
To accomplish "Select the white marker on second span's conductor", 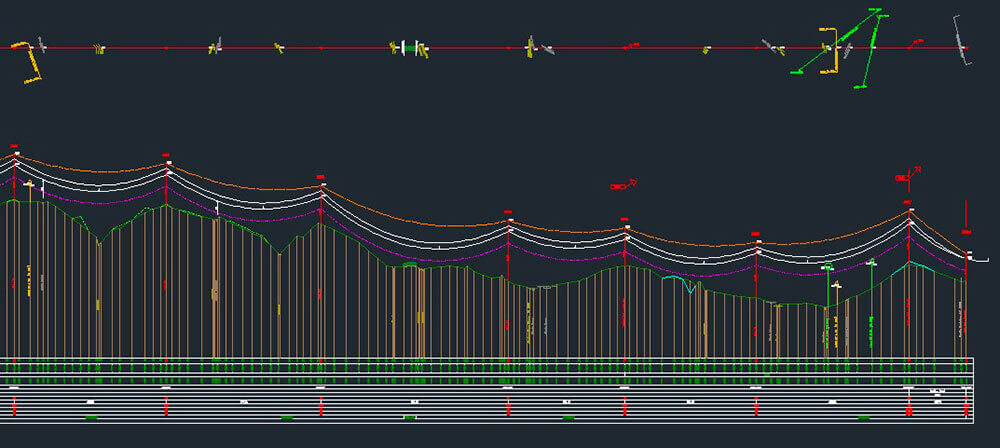I will pos(217,207).
